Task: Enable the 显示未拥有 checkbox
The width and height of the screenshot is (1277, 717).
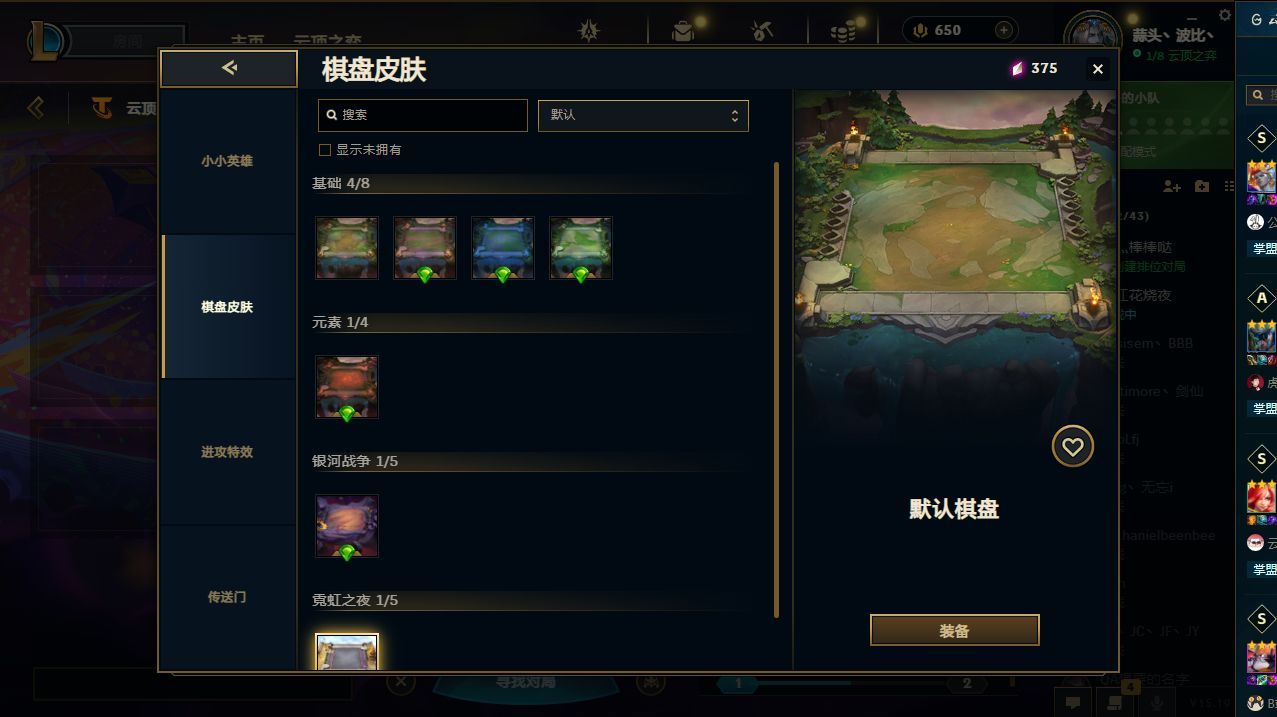Action: click(x=324, y=150)
